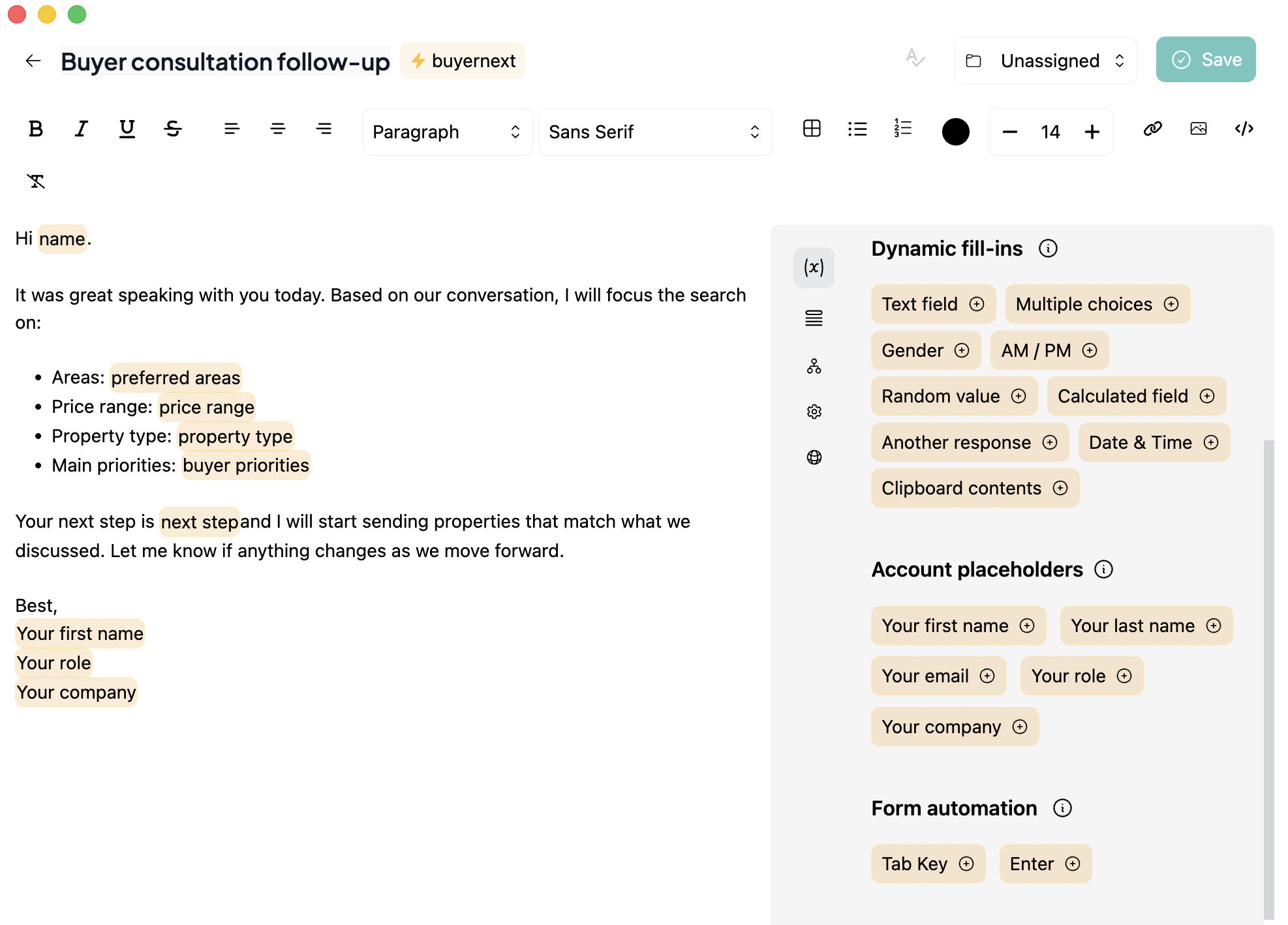The image size is (1288, 925).
Task: Add a Tab Key automation
Action: click(x=927, y=864)
